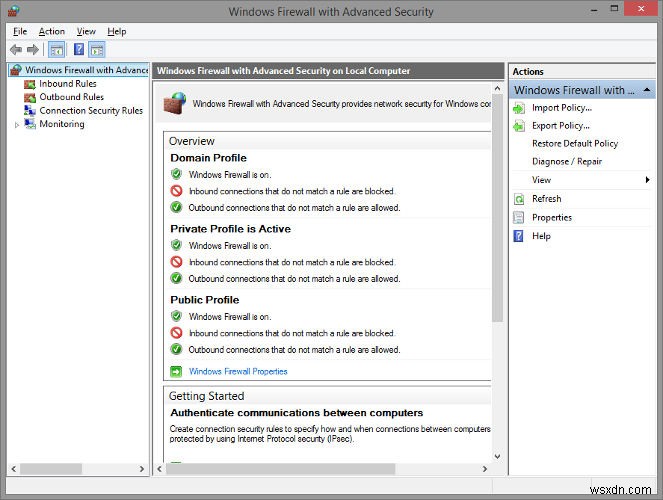Click the green check icon under Private Profile outbound

tap(176, 279)
